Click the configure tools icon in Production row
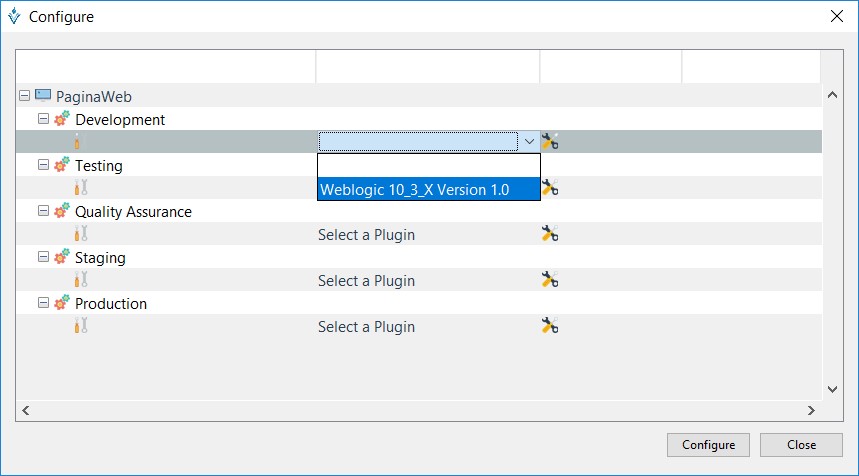Image resolution: width=859 pixels, height=476 pixels. point(549,325)
